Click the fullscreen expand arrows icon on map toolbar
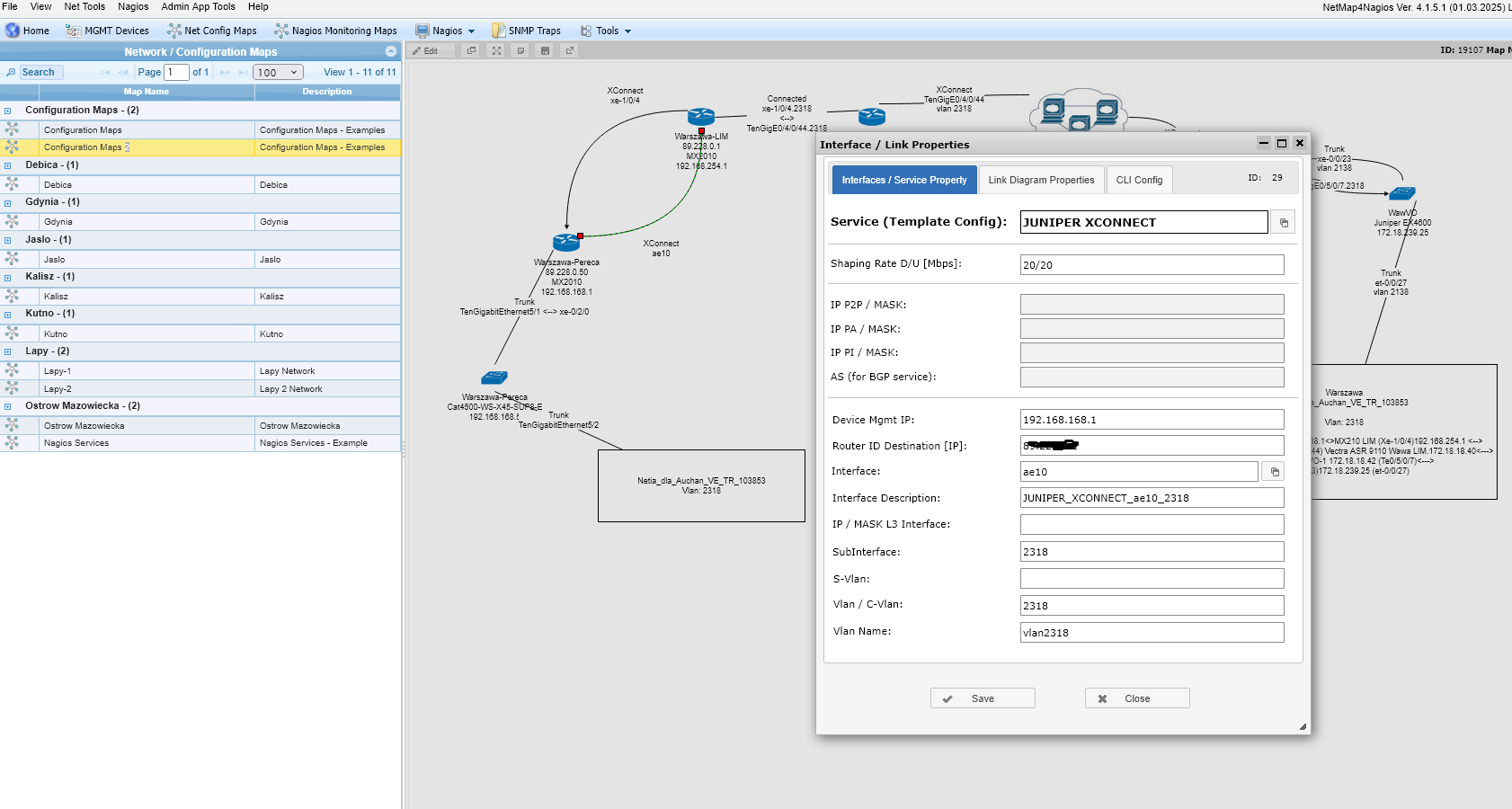This screenshot has height=809, width=1512. pyautogui.click(x=496, y=51)
